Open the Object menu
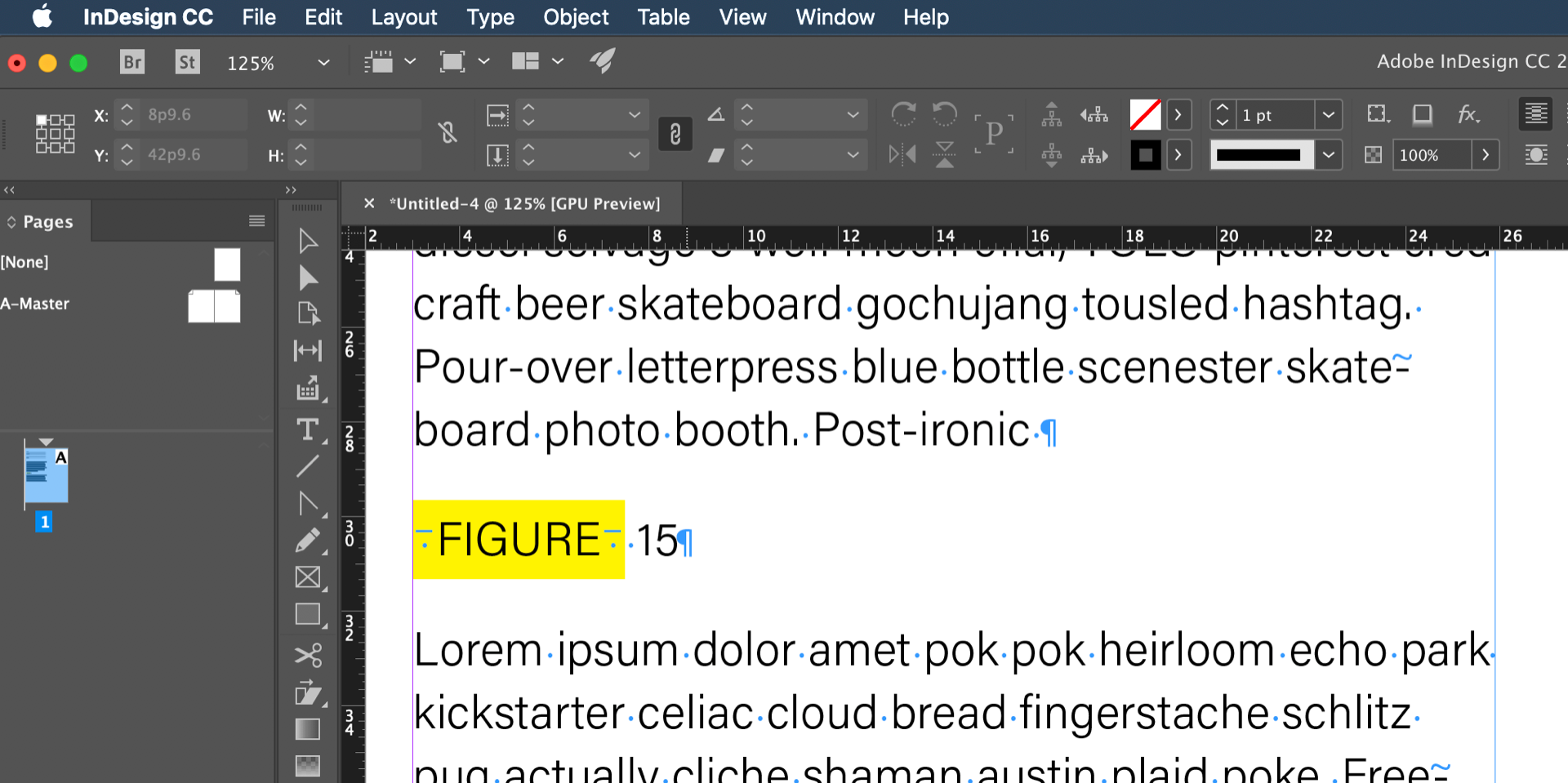Image resolution: width=1568 pixels, height=783 pixels. click(576, 17)
